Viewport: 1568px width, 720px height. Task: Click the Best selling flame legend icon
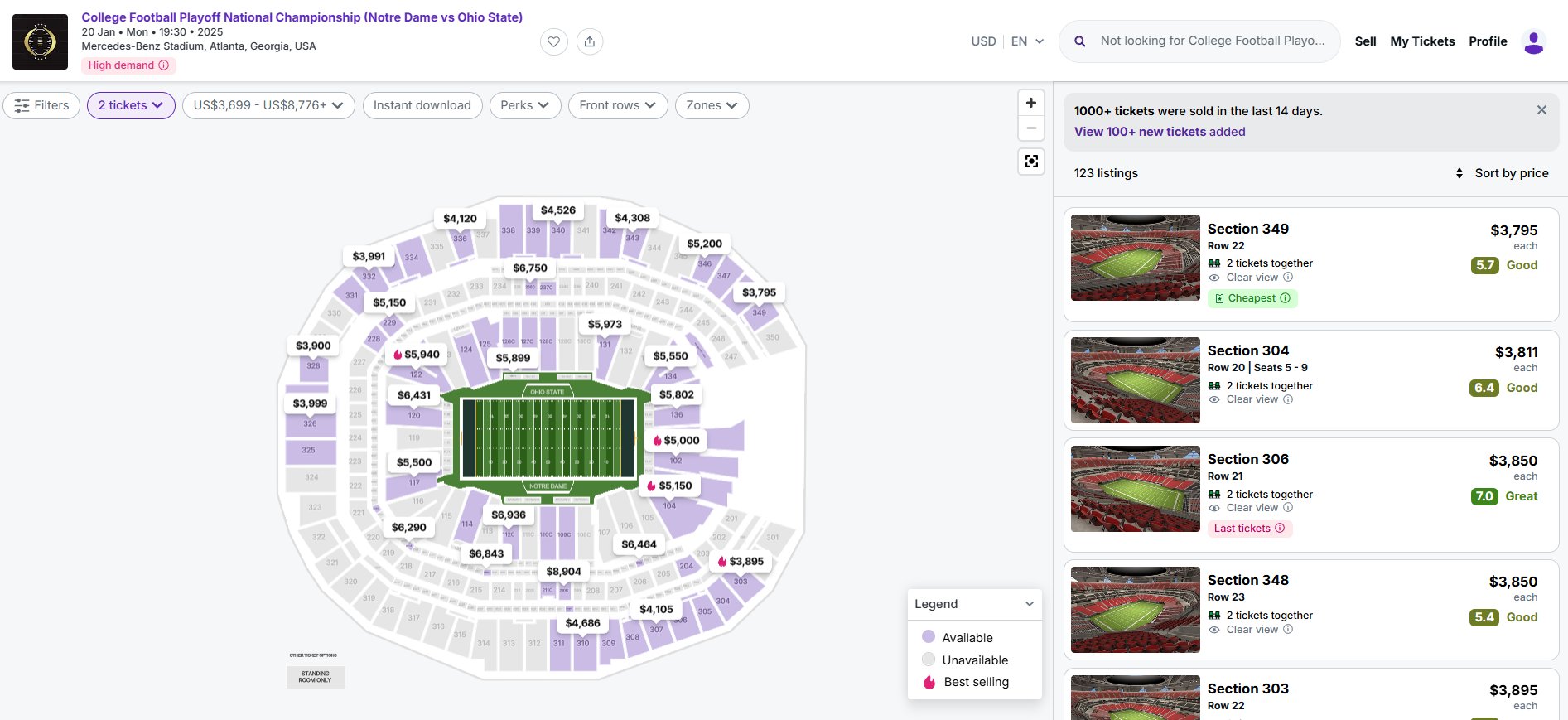pos(929,682)
